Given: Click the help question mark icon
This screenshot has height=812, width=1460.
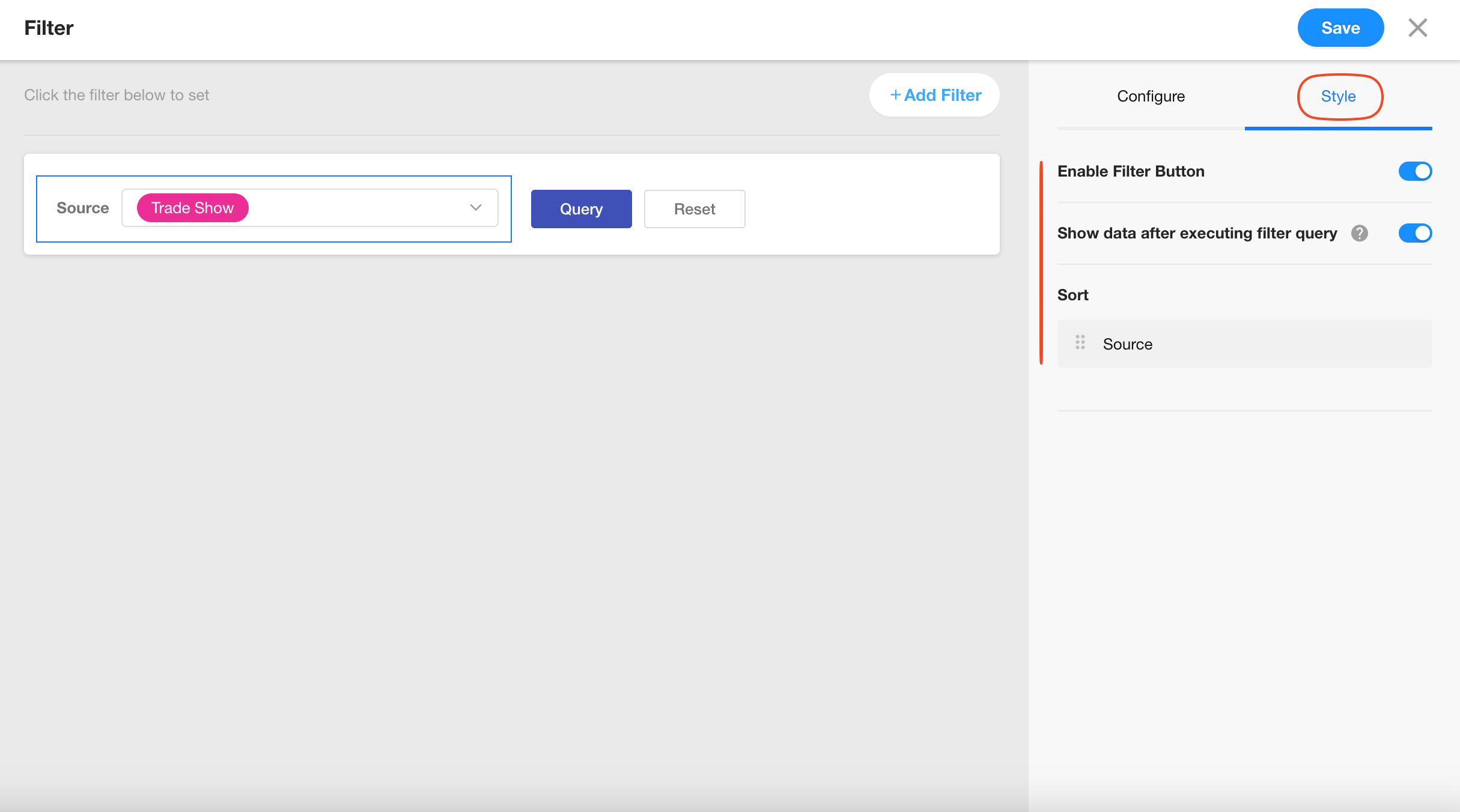Looking at the screenshot, I should click(x=1359, y=233).
